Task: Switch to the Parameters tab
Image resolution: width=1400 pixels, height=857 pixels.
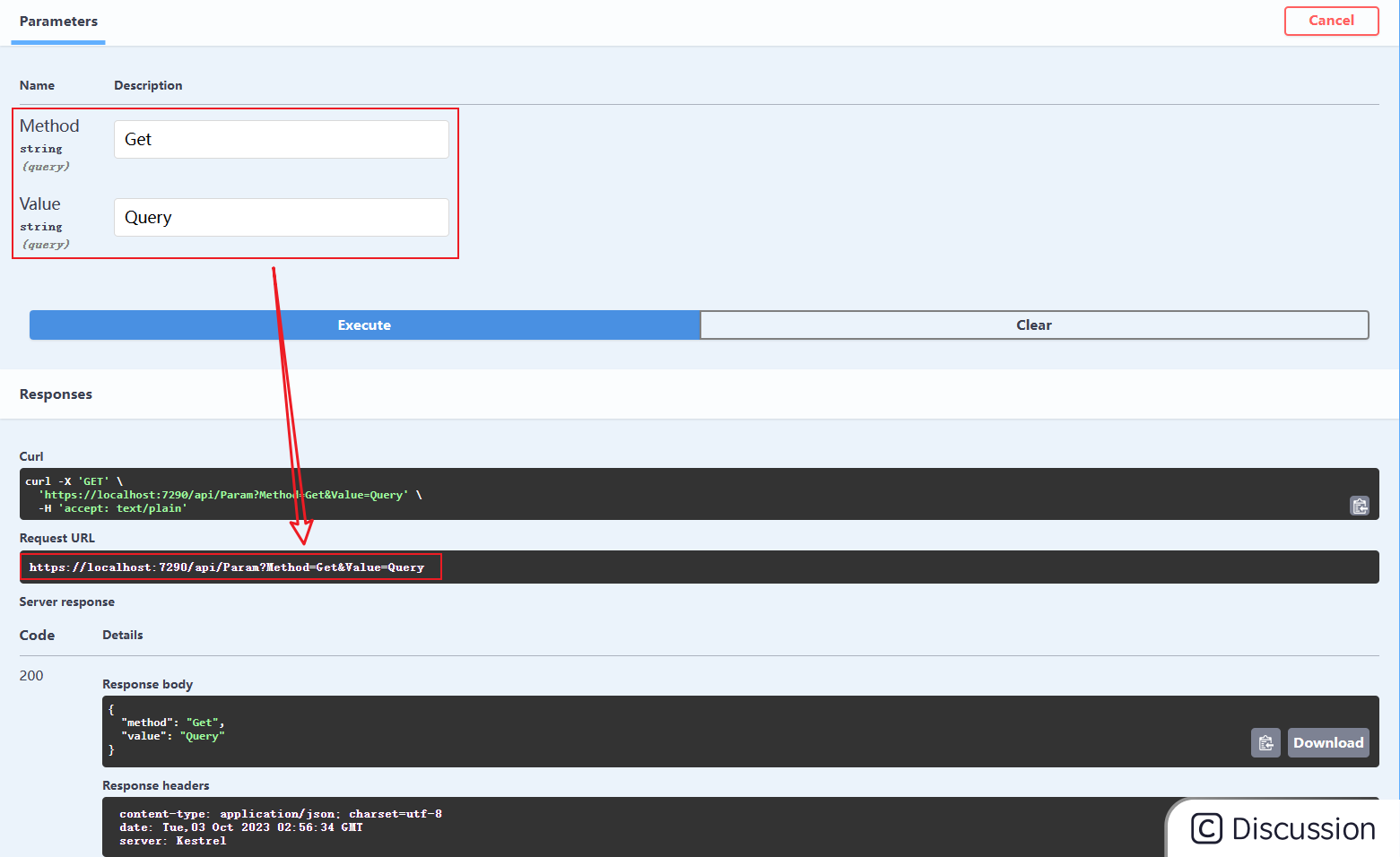Action: point(57,22)
